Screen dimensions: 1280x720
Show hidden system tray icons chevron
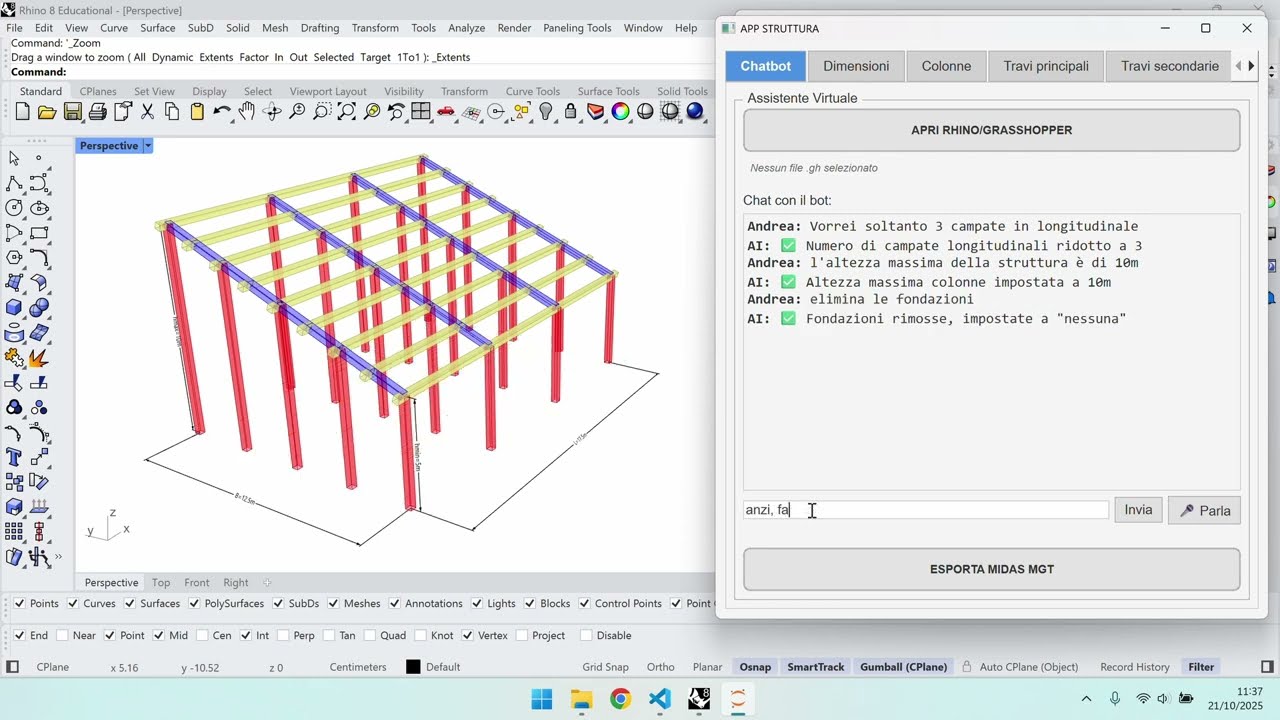1087,698
